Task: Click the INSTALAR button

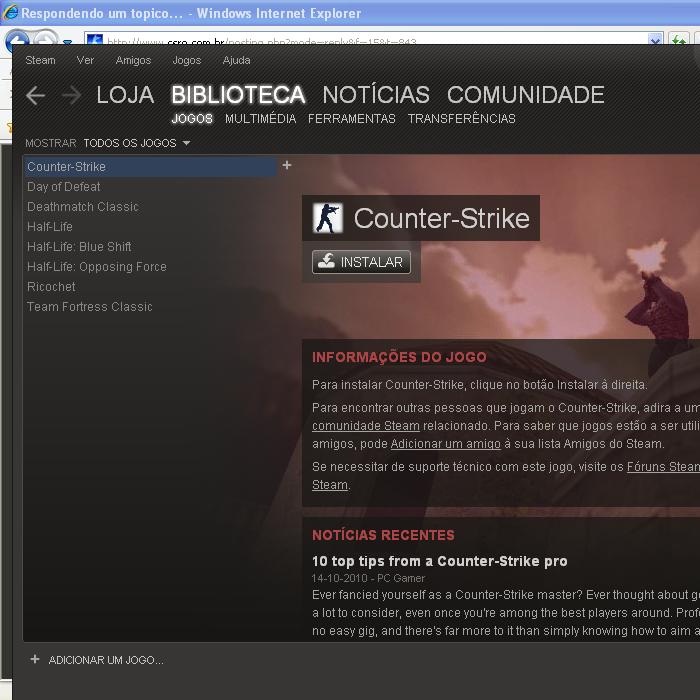Action: pos(361,262)
